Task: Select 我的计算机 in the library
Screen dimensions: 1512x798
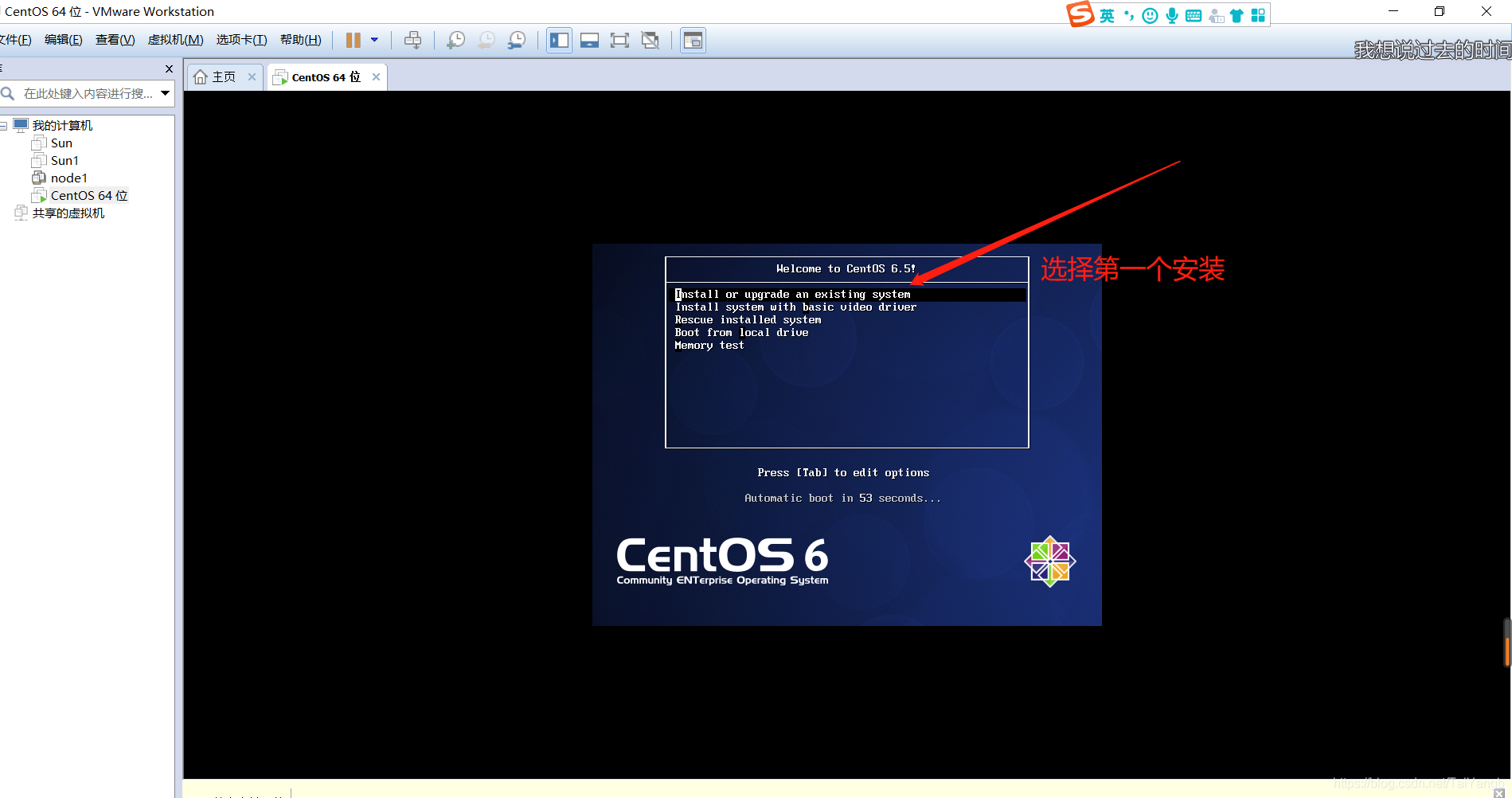Action: click(x=62, y=126)
